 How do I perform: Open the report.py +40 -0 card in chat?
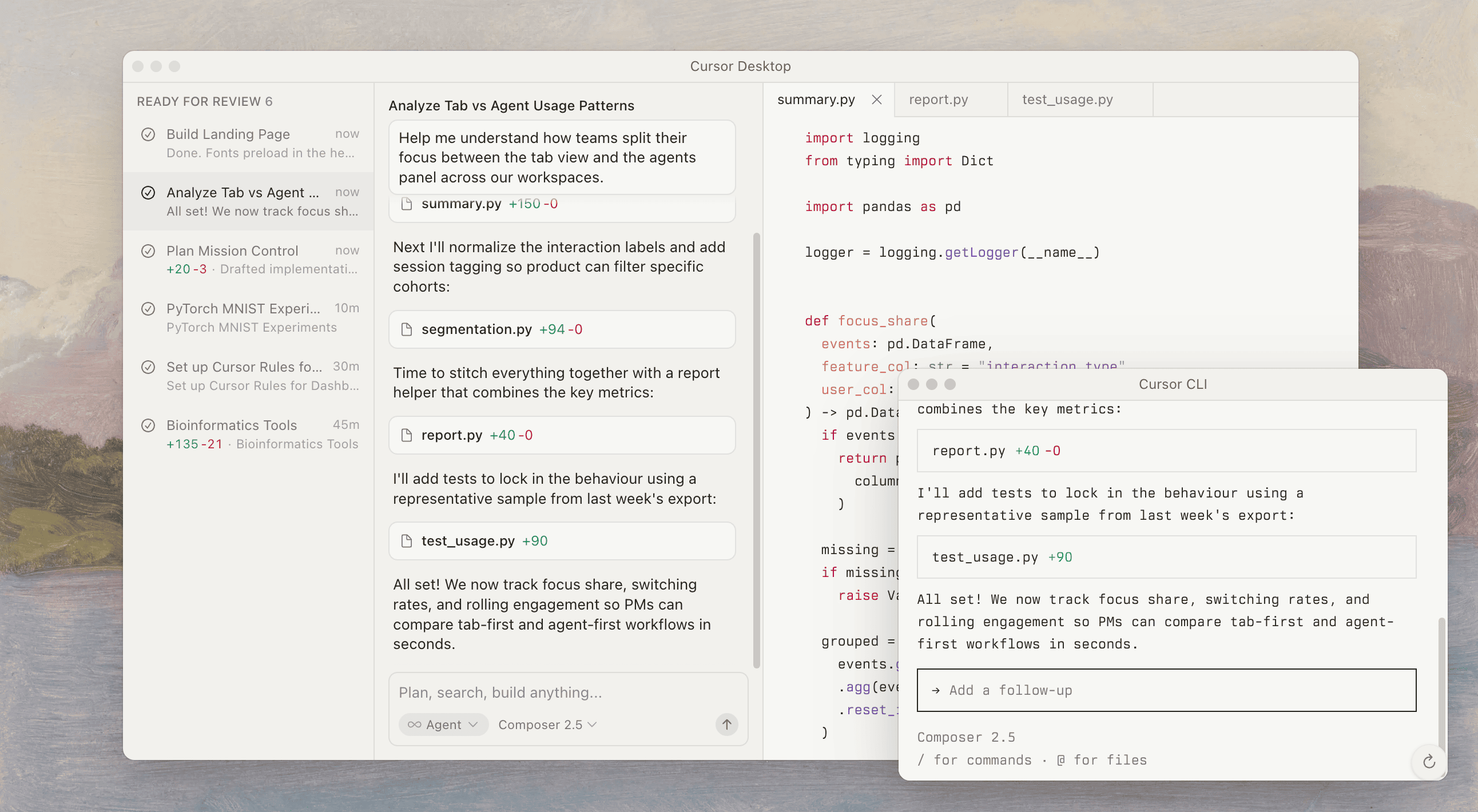coord(562,435)
